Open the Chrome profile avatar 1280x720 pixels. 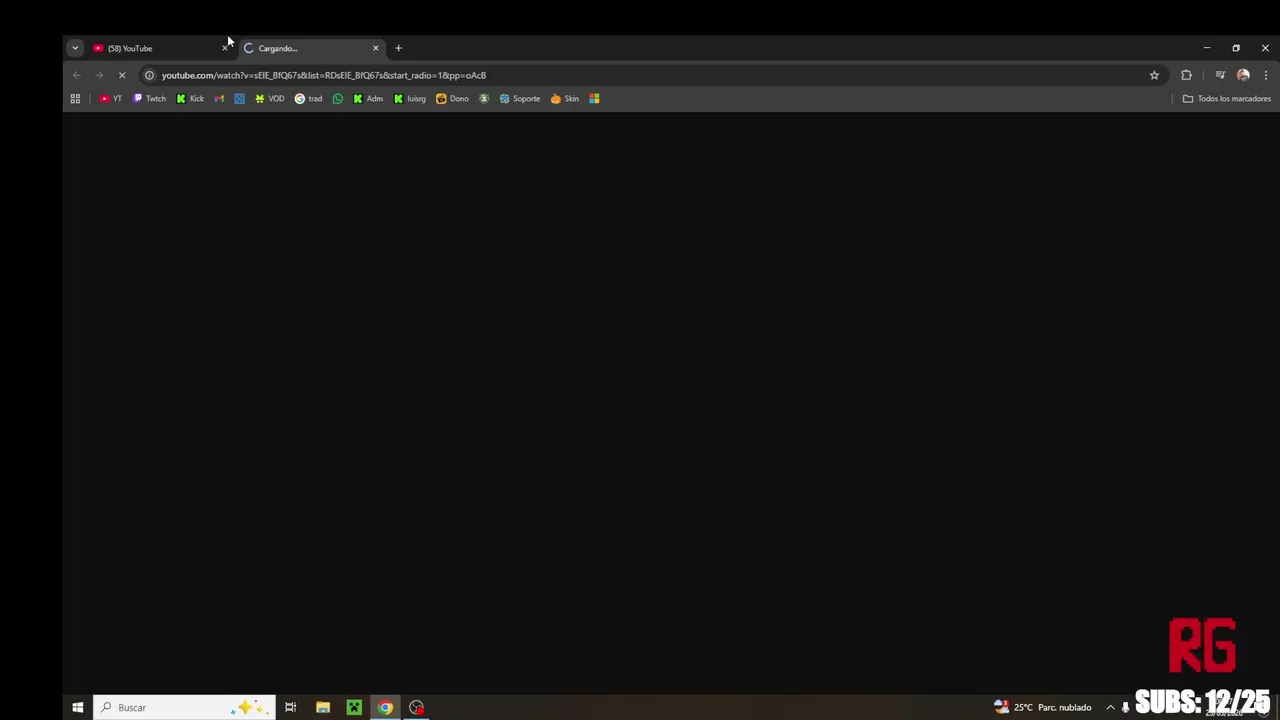pyautogui.click(x=1243, y=75)
